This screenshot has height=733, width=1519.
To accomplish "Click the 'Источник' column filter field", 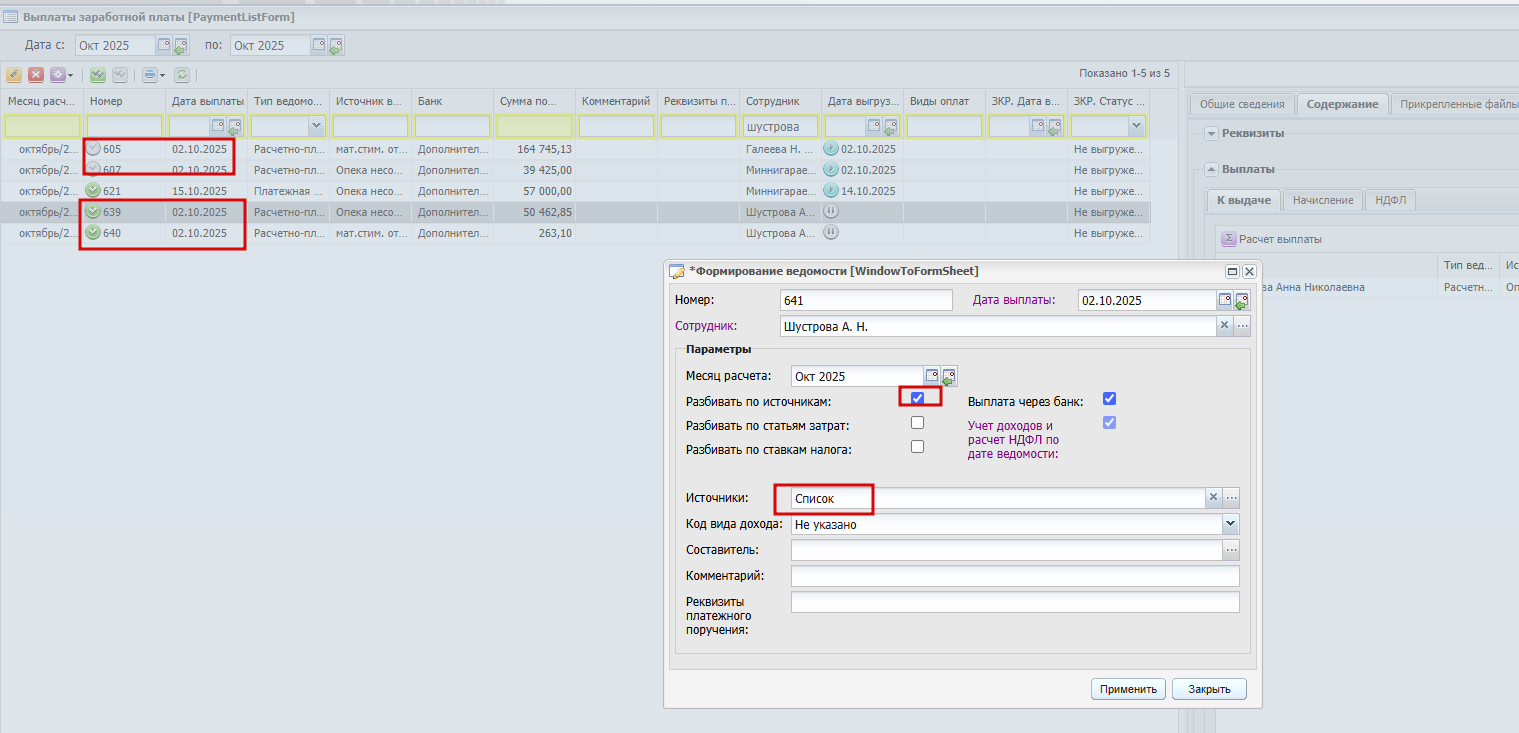I will (x=371, y=126).
